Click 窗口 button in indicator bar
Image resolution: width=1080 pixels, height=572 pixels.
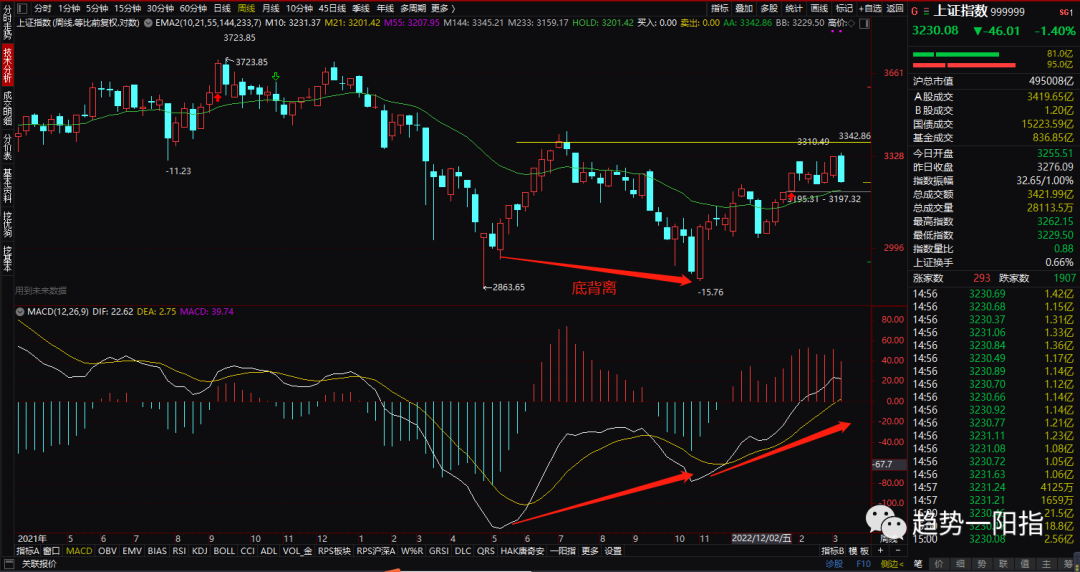point(52,551)
